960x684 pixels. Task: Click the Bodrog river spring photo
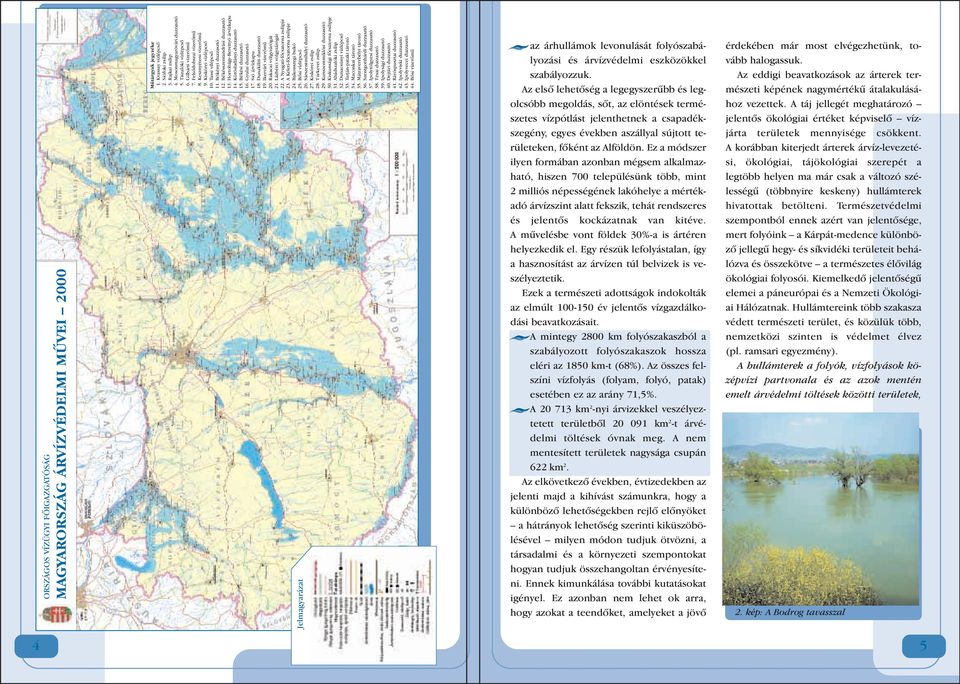(x=820, y=509)
